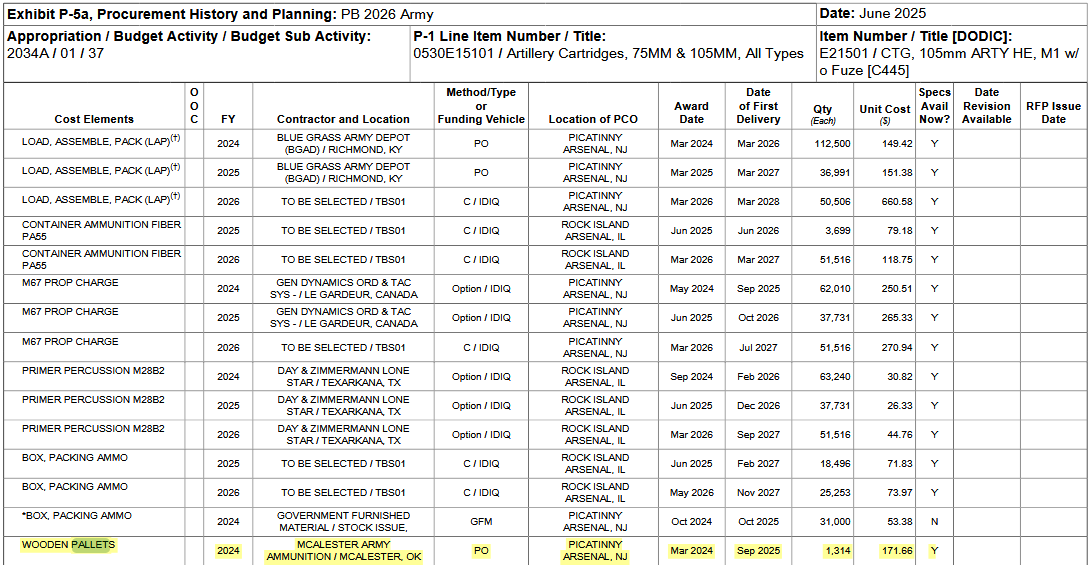
Task: Click award date Oct 2024
Action: tap(691, 522)
